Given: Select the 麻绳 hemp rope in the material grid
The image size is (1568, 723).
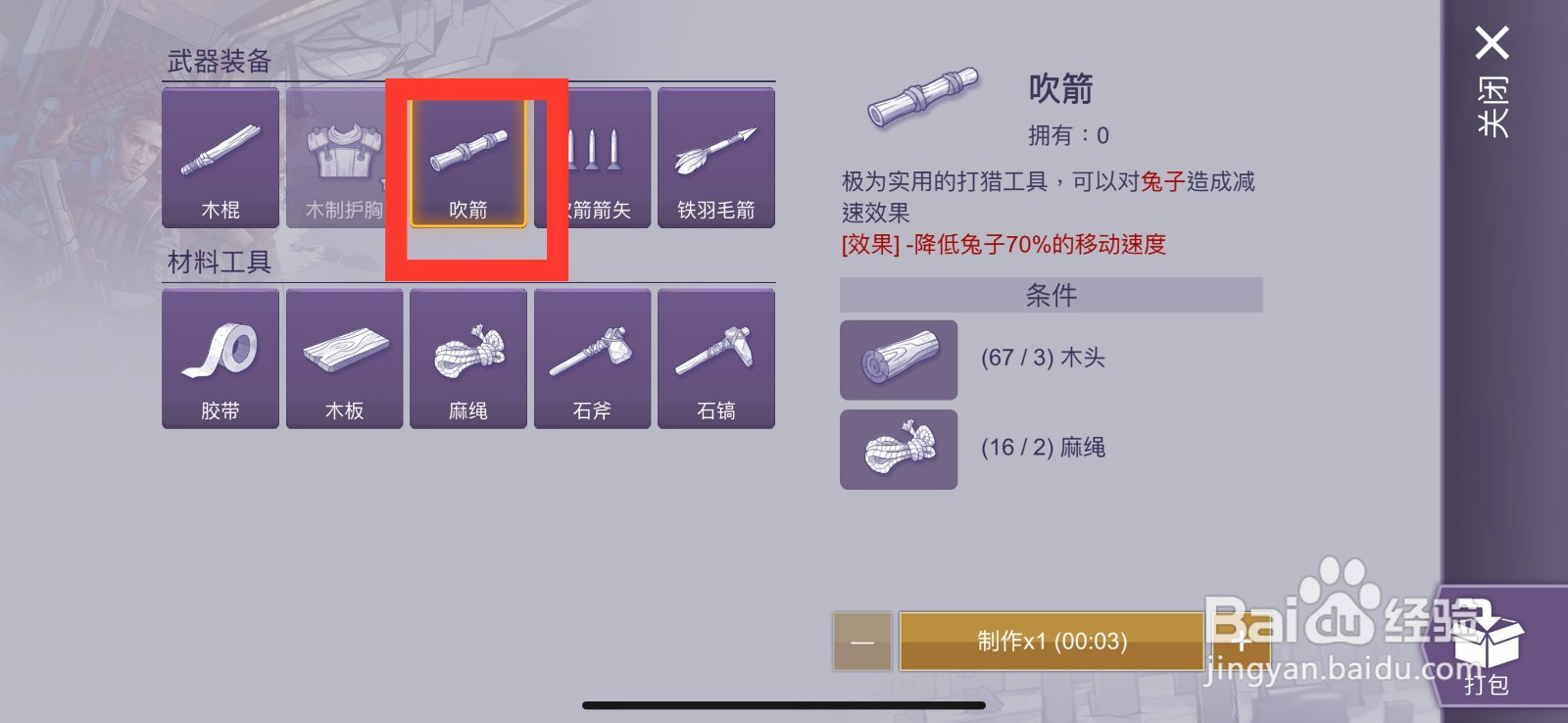Looking at the screenshot, I should [468, 359].
